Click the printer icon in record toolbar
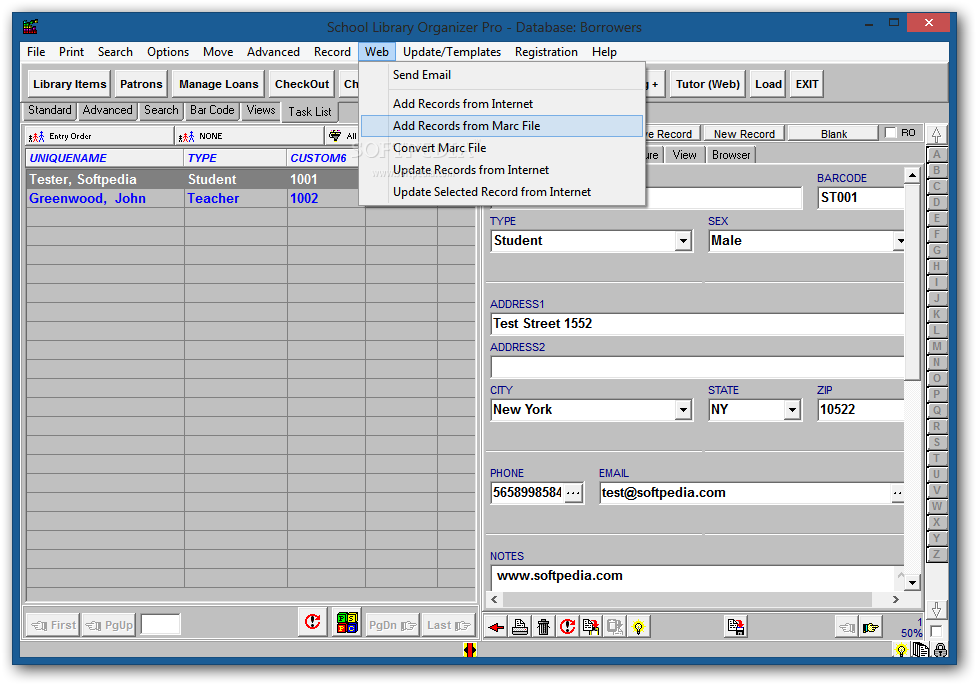 (520, 626)
